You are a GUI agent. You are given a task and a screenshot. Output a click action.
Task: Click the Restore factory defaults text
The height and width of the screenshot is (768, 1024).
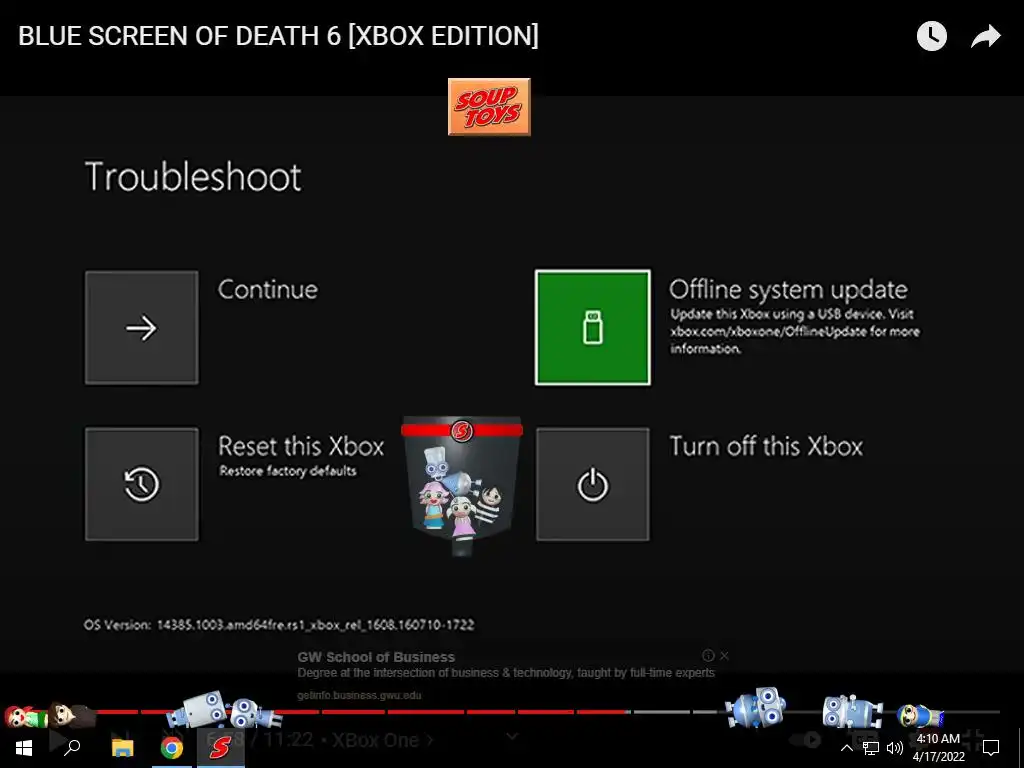(x=288, y=471)
